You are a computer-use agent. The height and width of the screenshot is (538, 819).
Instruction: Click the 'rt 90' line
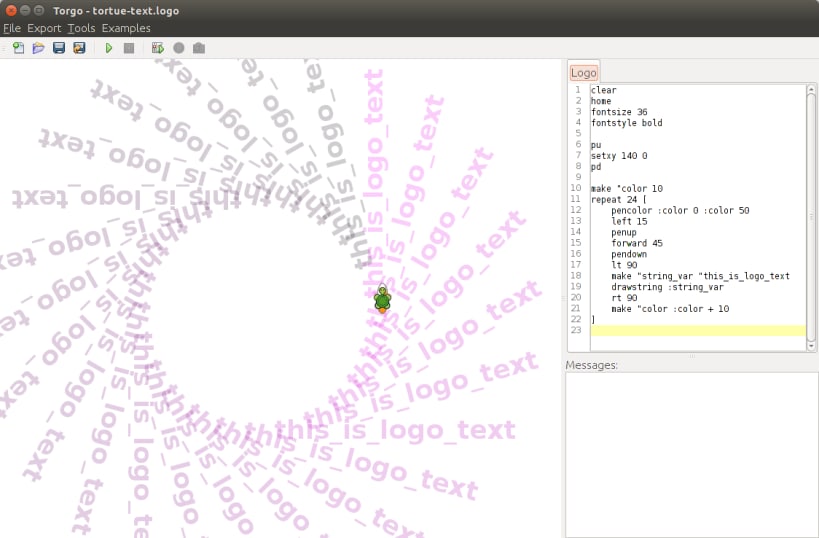click(x=624, y=298)
